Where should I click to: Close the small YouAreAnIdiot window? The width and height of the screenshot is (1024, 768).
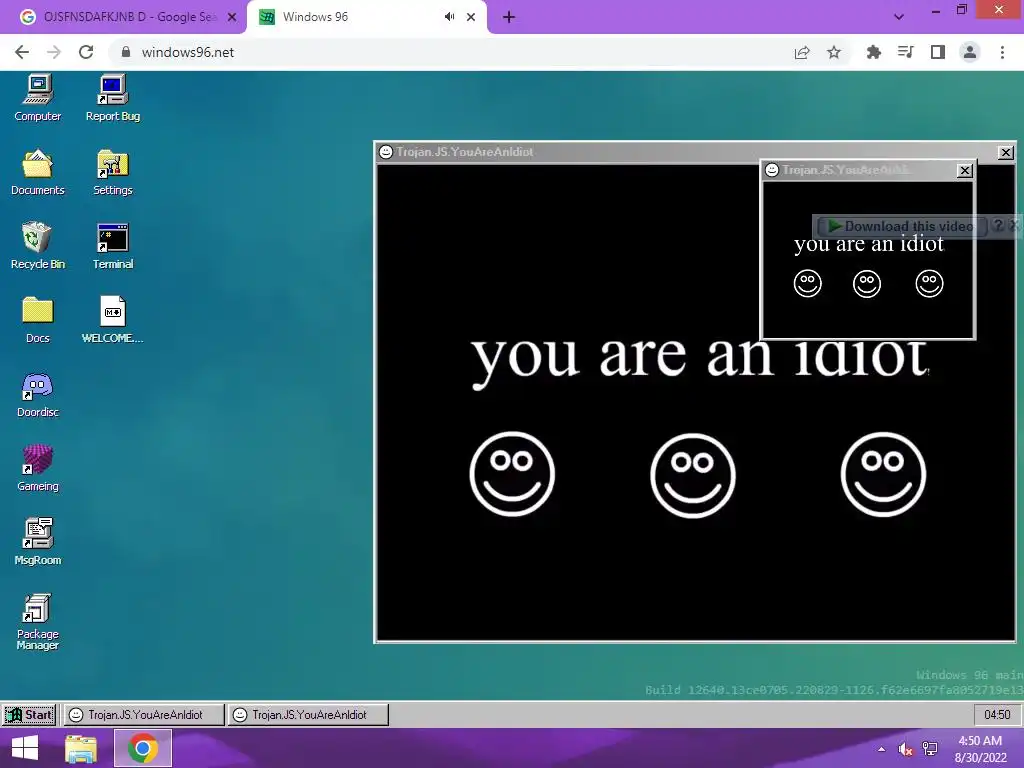click(x=965, y=170)
